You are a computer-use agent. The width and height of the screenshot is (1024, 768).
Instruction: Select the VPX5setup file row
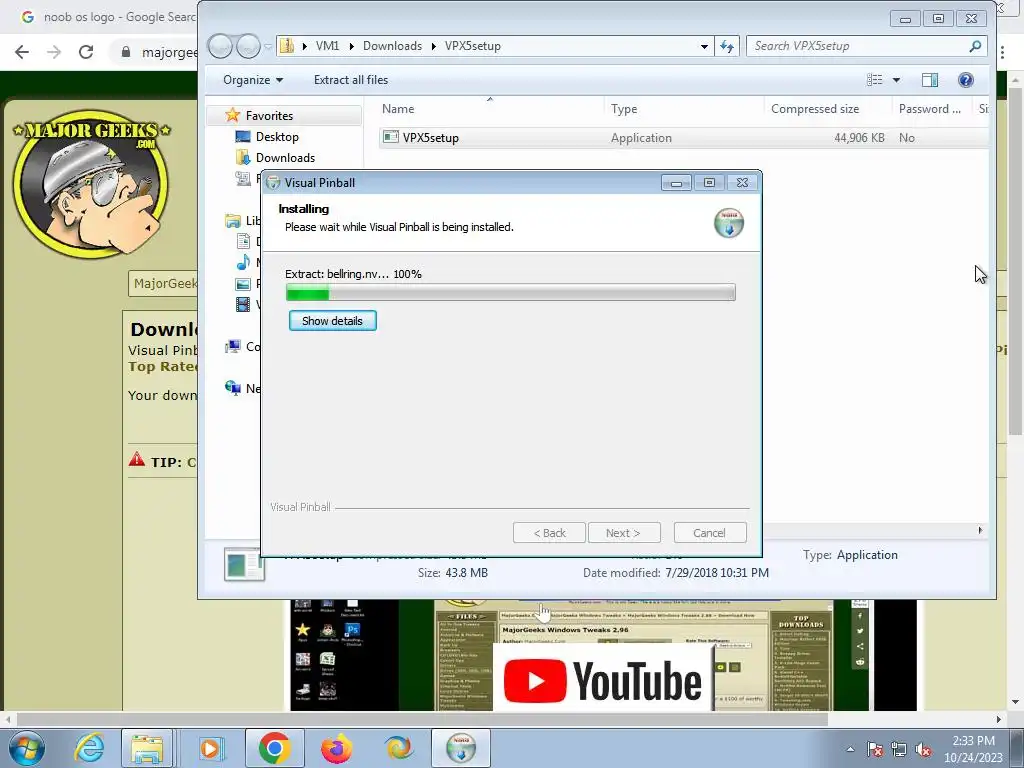pos(682,138)
